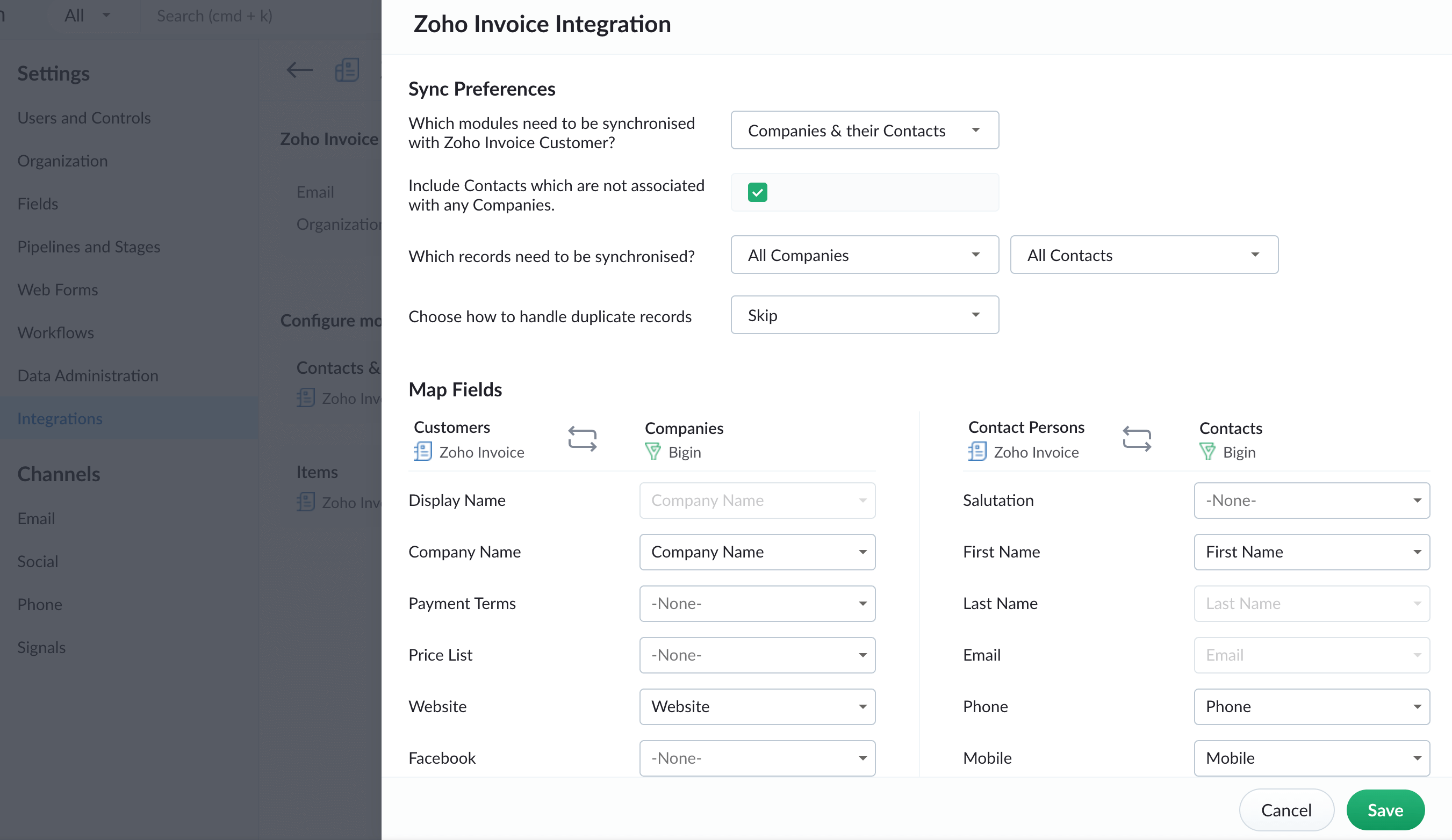This screenshot has height=840, width=1452.
Task: Click the invoice document icon in the top toolbar
Action: tap(346, 70)
